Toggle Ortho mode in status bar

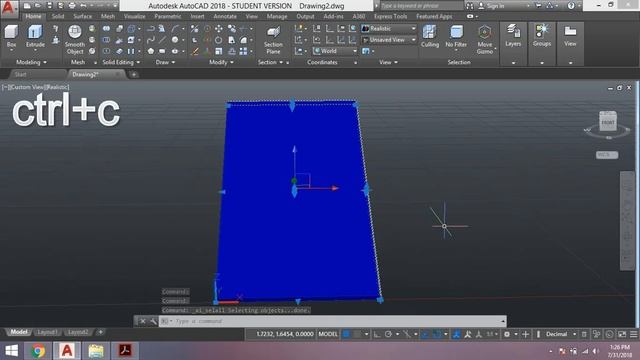(x=377, y=334)
